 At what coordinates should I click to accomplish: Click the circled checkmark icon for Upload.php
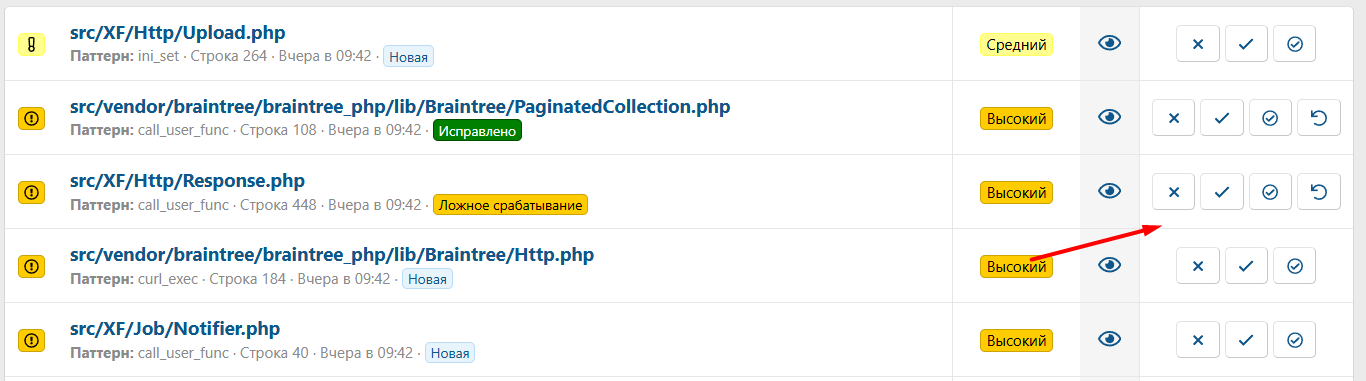[x=1295, y=44]
